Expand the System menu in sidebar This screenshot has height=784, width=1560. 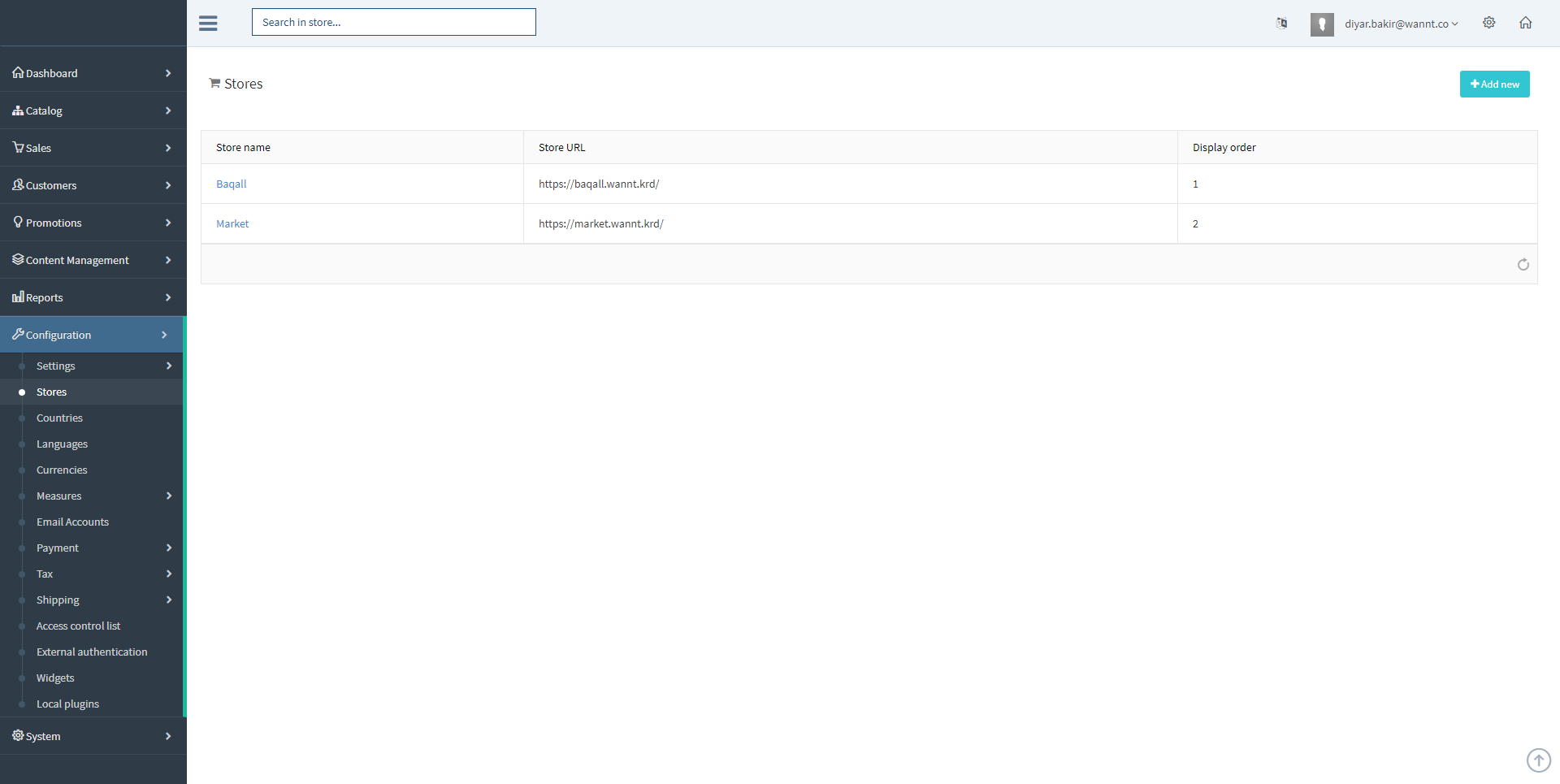(43, 736)
